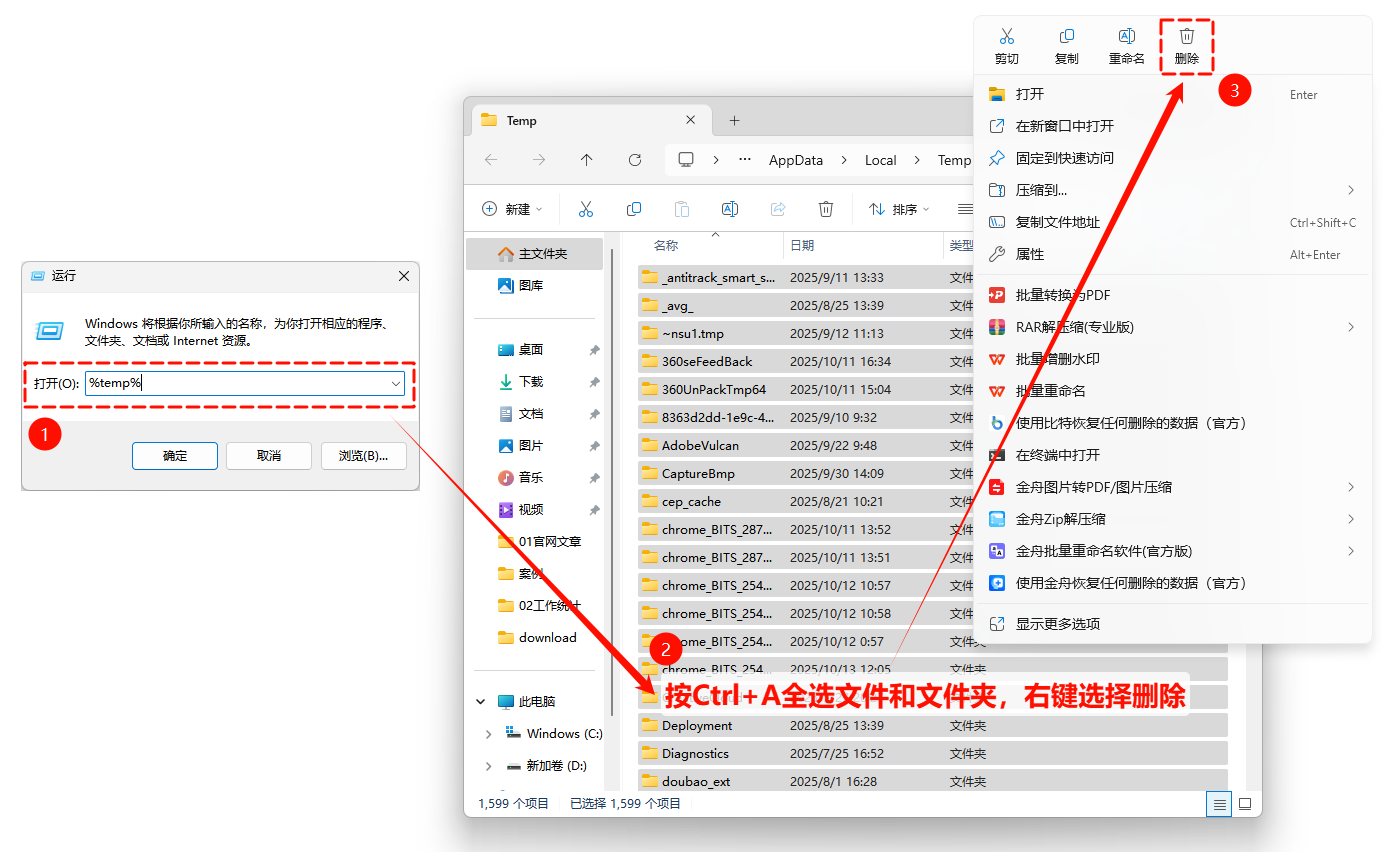This screenshot has width=1394, height=852.
Task: Expand the Windows (C:) drive tree node
Action: [488, 734]
